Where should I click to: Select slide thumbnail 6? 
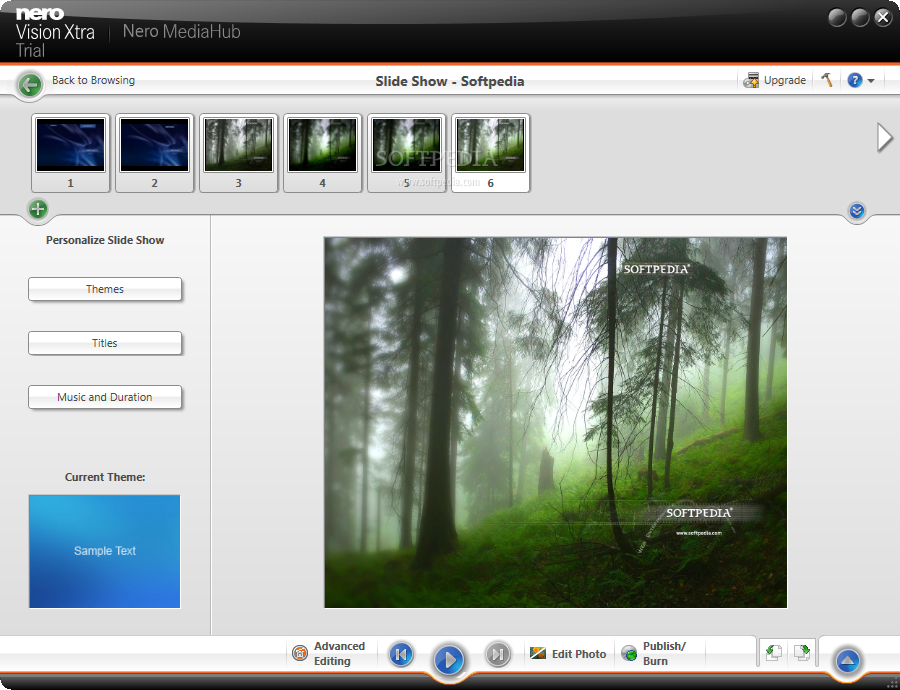point(490,153)
